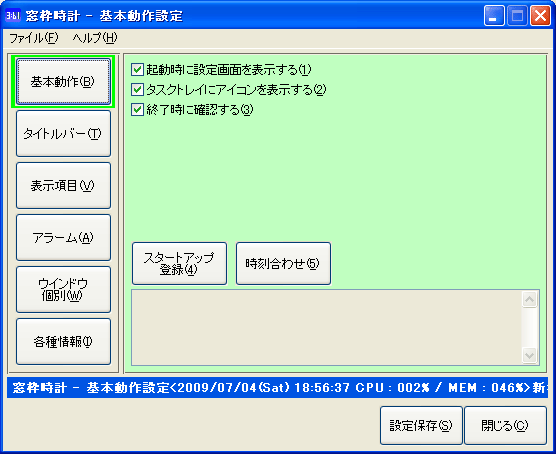Disable 終了時に確認する checkbox
Screen dimensions: 556x454
click(x=137, y=110)
